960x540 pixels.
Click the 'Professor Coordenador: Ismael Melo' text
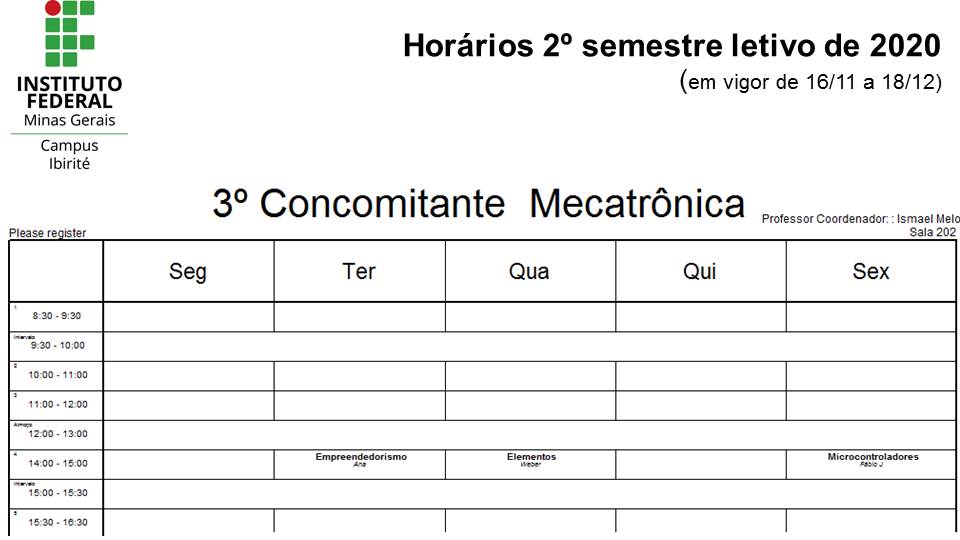pyautogui.click(x=860, y=219)
